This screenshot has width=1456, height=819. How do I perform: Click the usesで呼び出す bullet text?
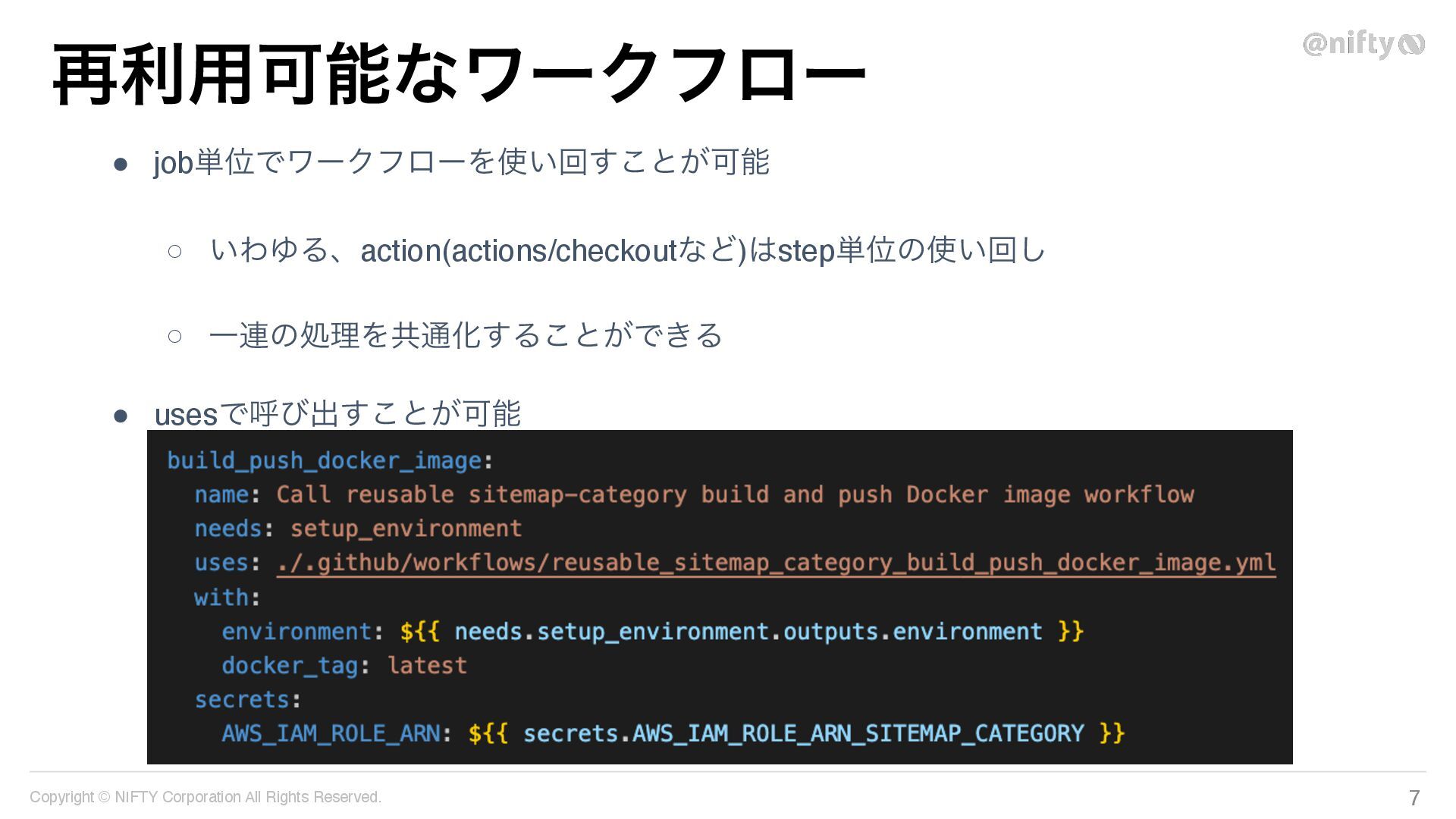click(337, 414)
